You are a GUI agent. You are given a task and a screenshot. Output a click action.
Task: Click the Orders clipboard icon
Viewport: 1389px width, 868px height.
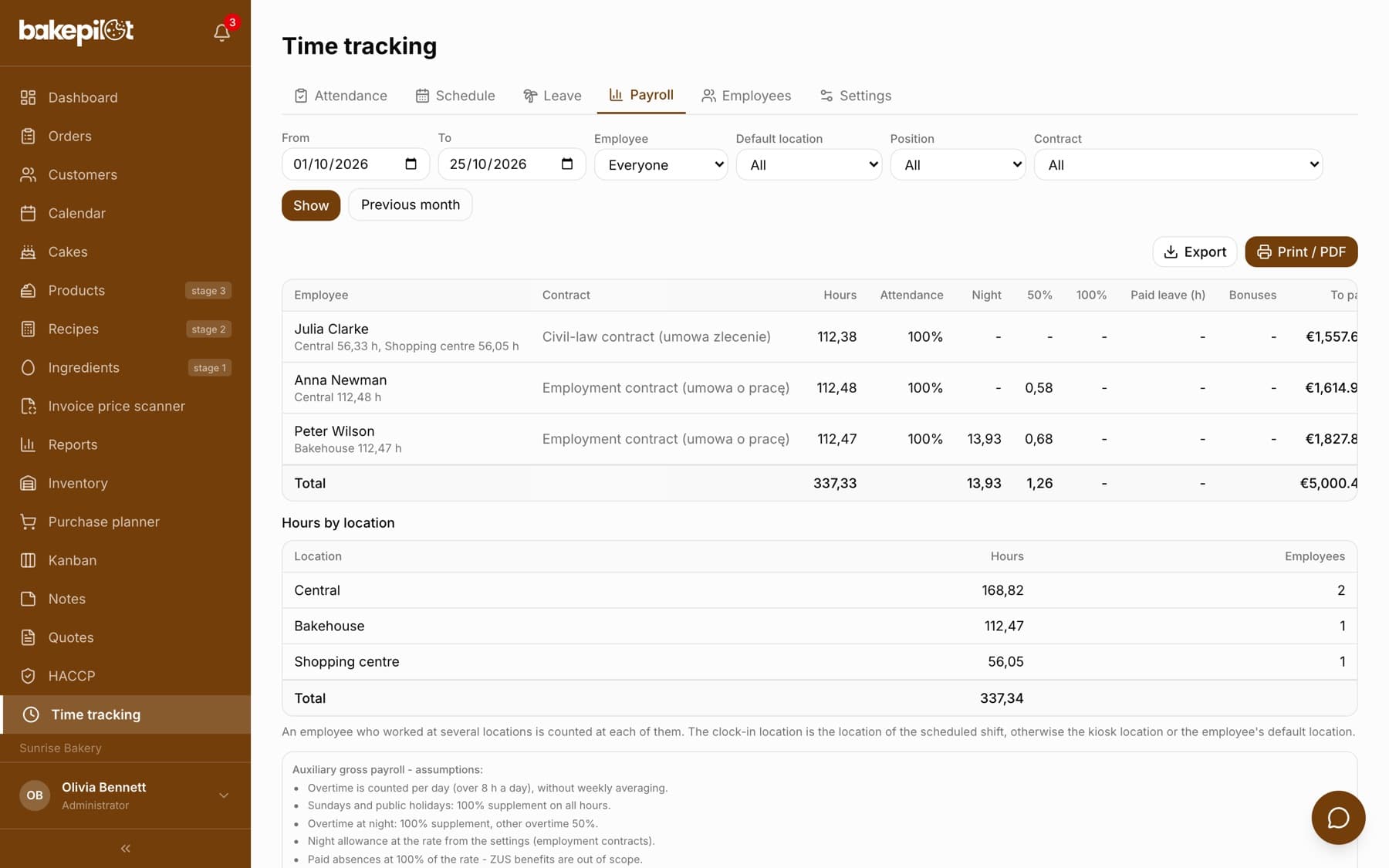coord(28,136)
